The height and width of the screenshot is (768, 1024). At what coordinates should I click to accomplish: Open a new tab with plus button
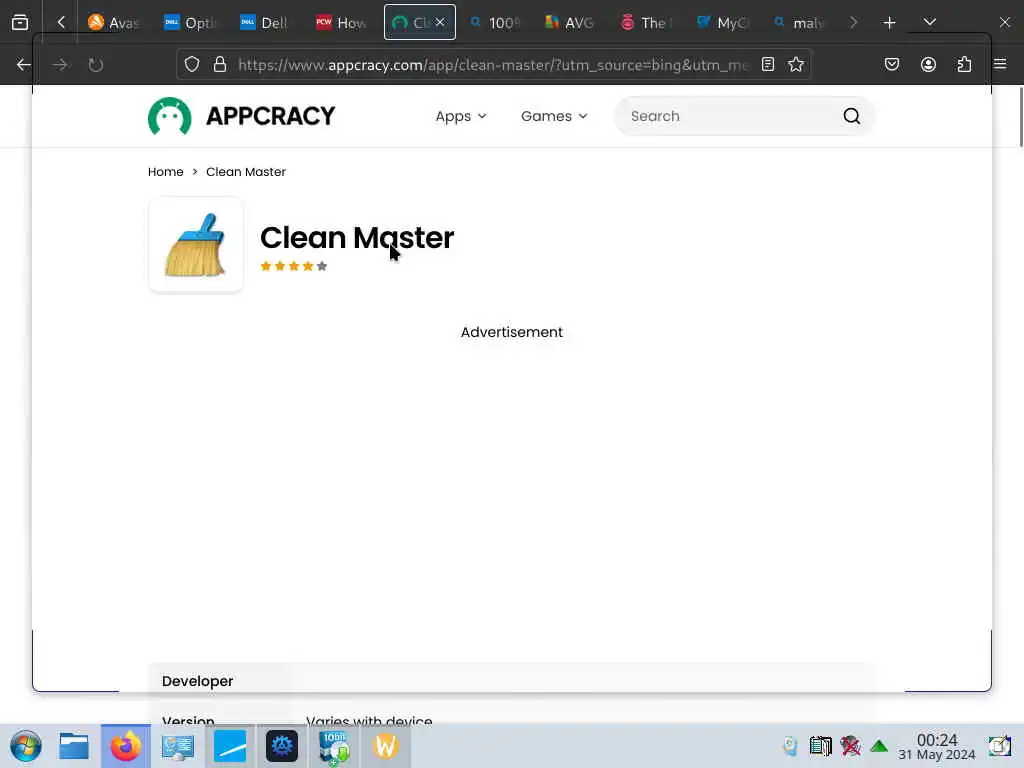pyautogui.click(x=889, y=22)
